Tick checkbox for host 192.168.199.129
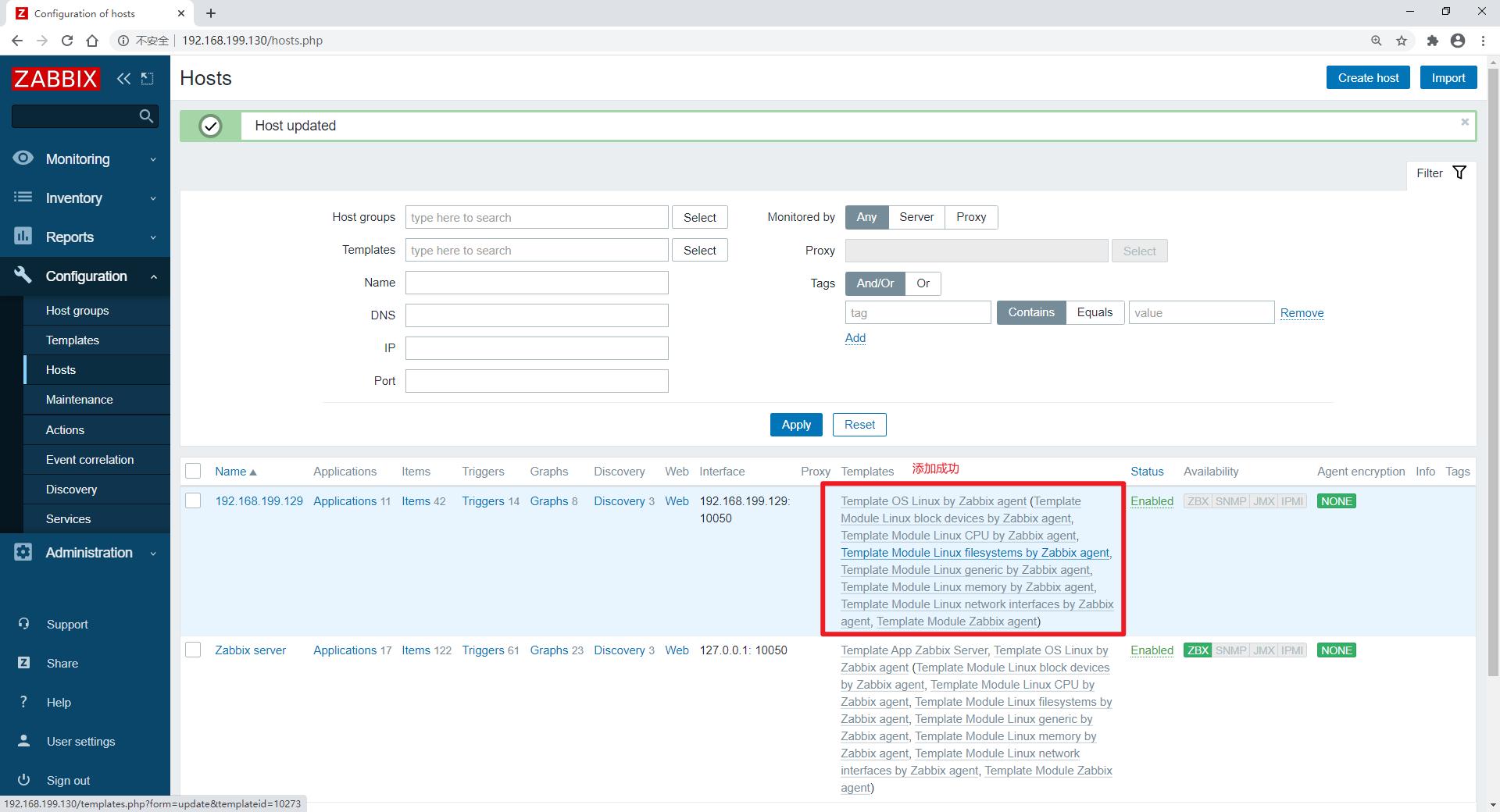Screen dimensions: 1500x812 tap(193, 500)
